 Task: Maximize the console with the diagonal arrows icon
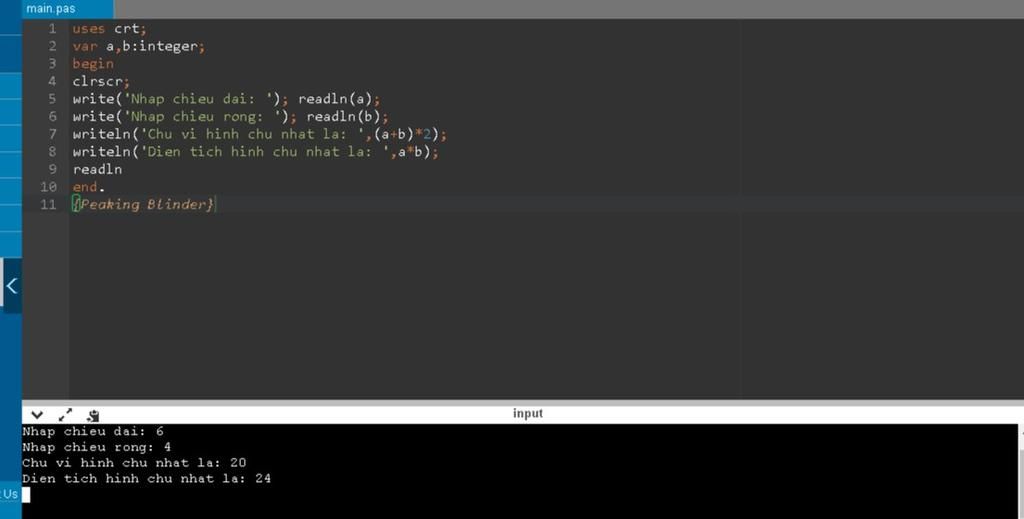coord(65,415)
